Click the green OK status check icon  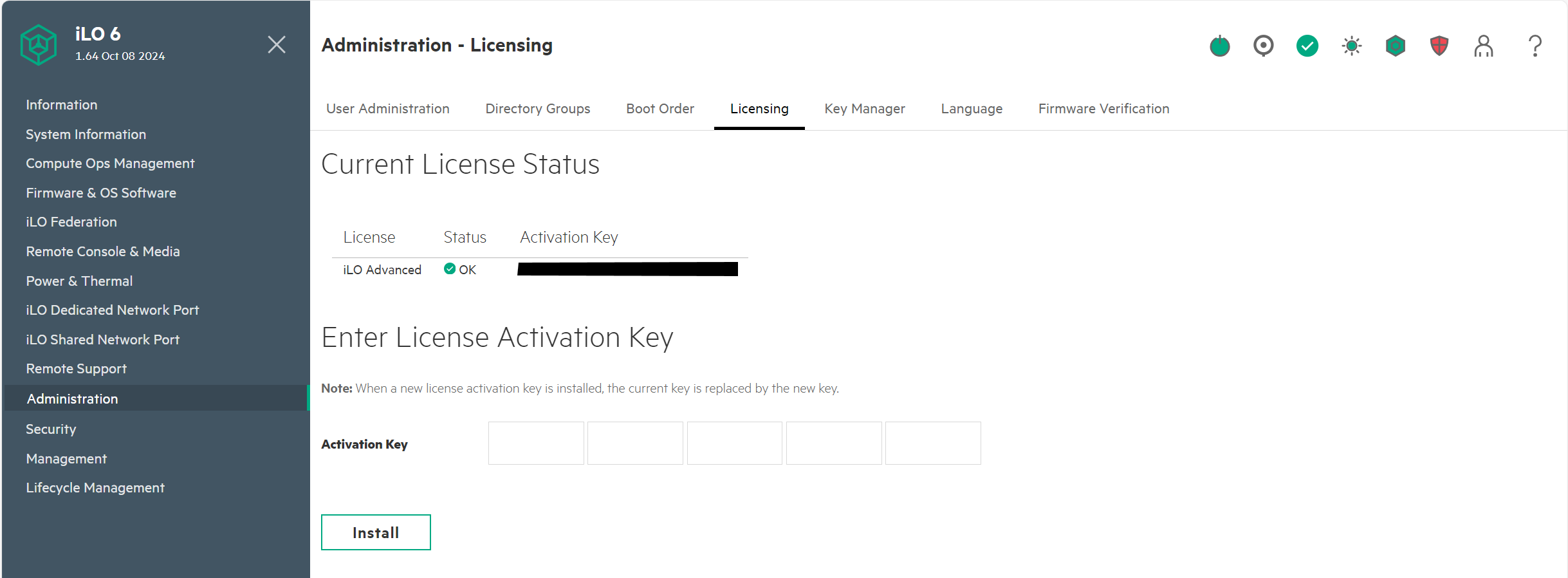point(450,269)
